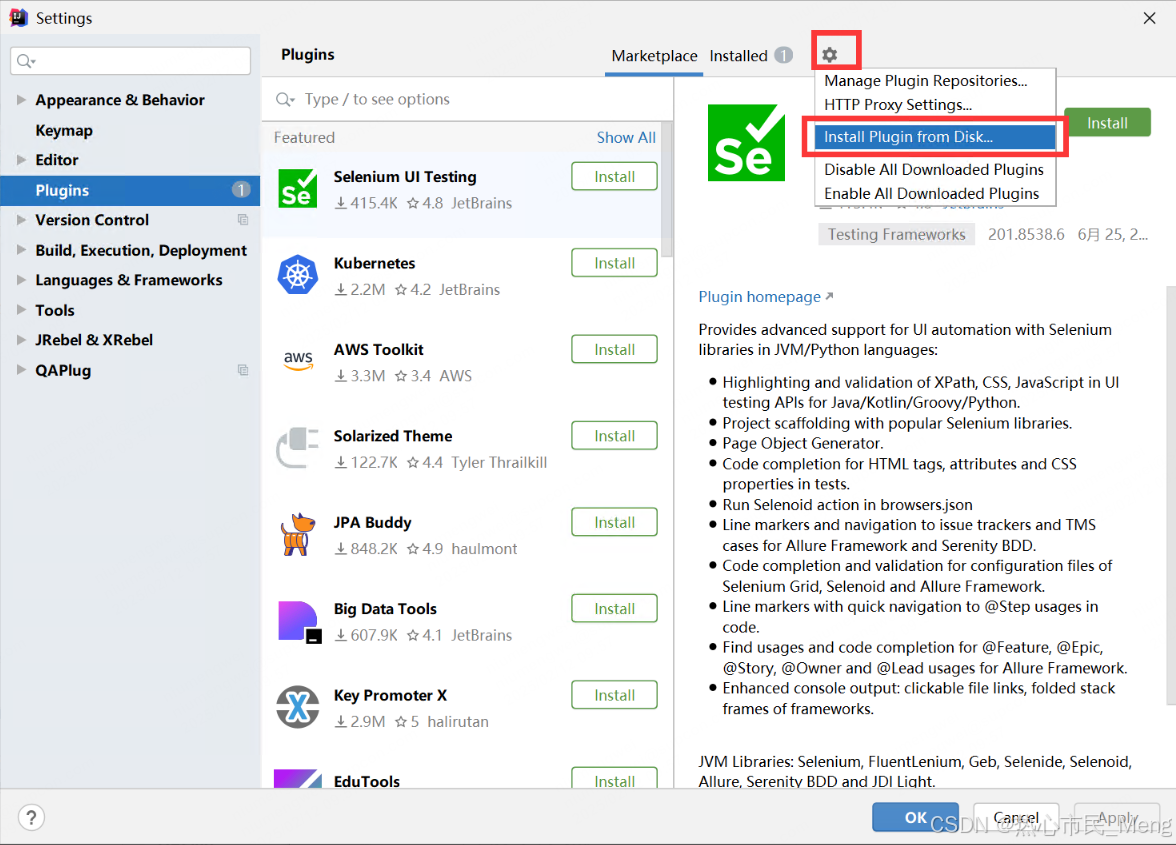Expand the Editor settings node

click(x=21, y=160)
